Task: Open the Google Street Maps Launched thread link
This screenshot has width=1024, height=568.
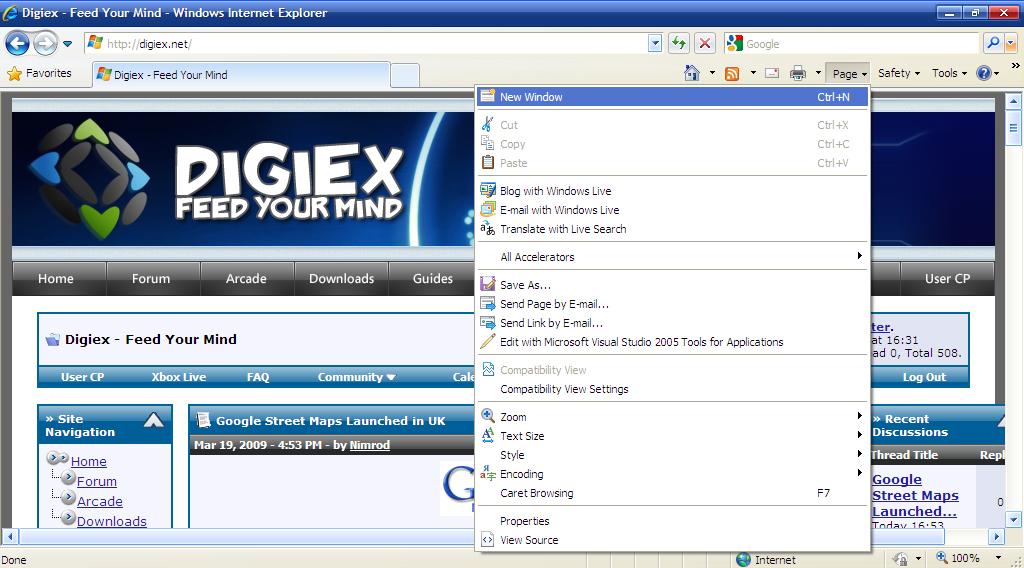Action: 915,495
